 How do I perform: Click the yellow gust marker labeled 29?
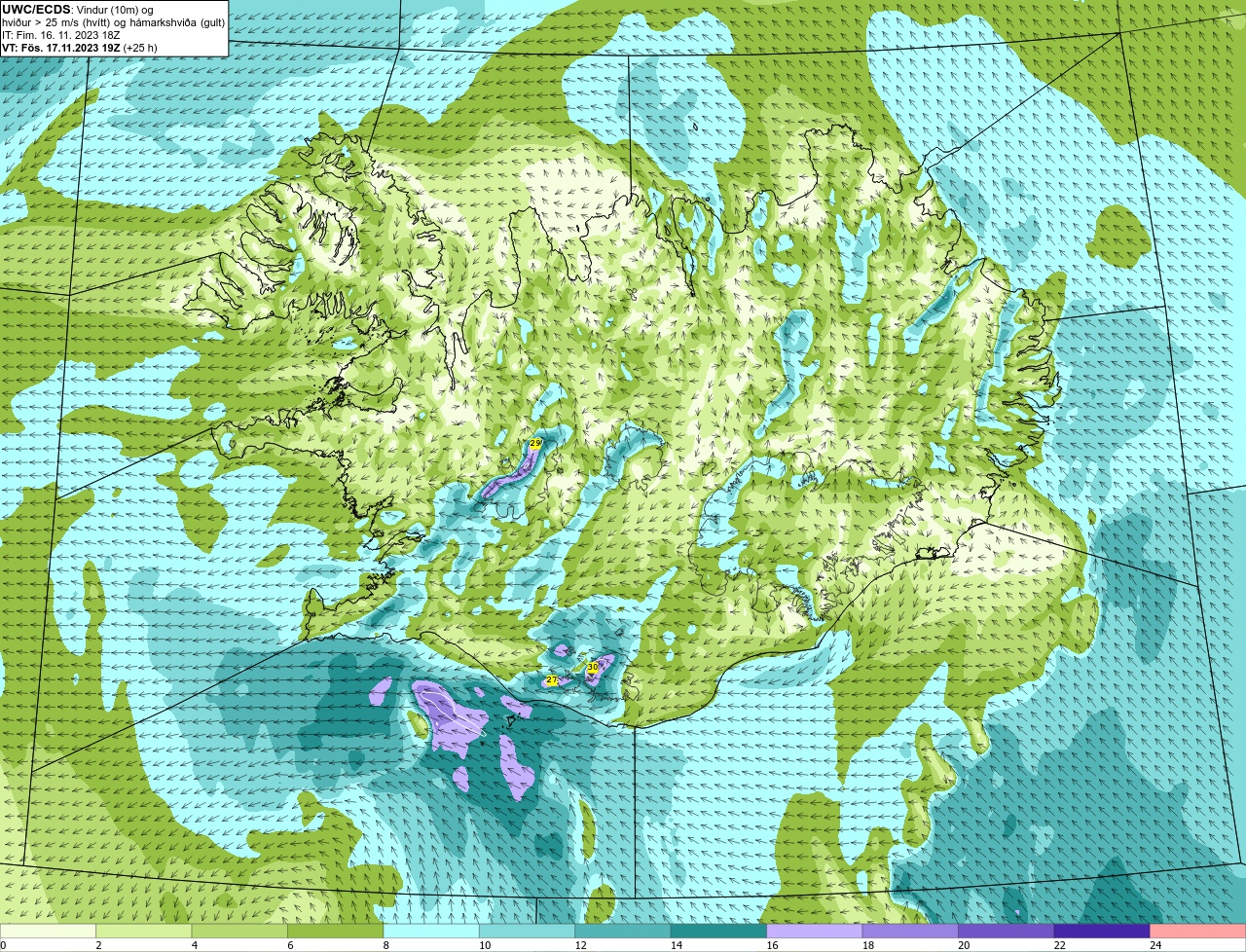pyautogui.click(x=534, y=443)
